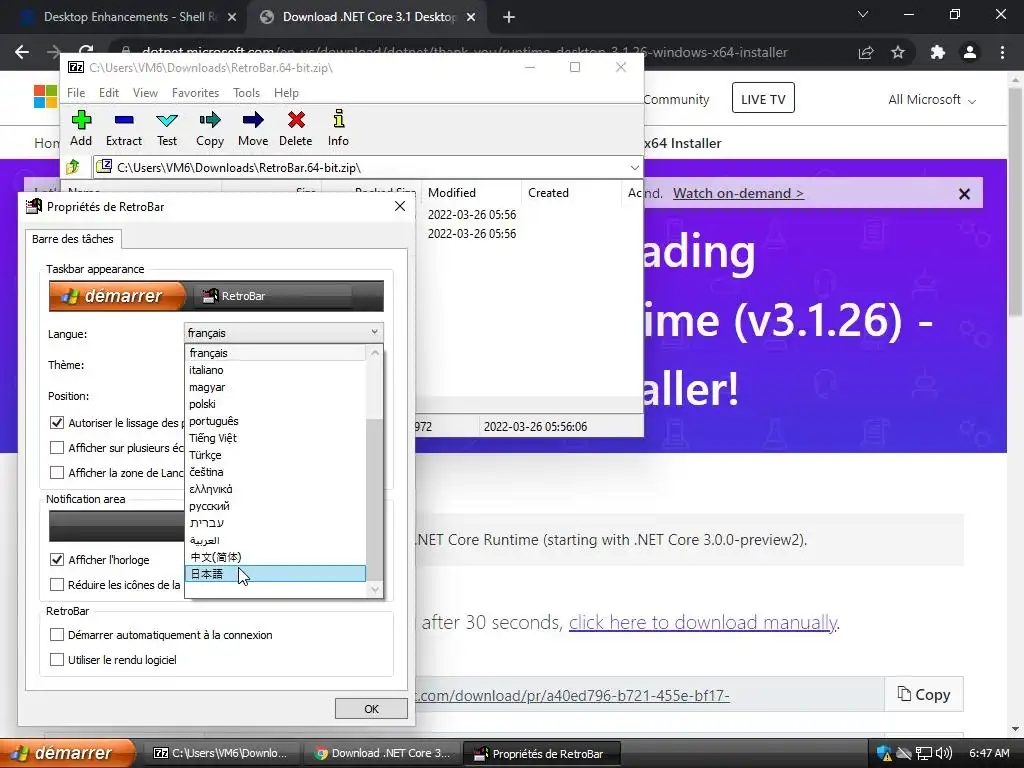Open Chrome extensions puzzle icon
Viewport: 1024px width, 768px height.
click(938, 52)
